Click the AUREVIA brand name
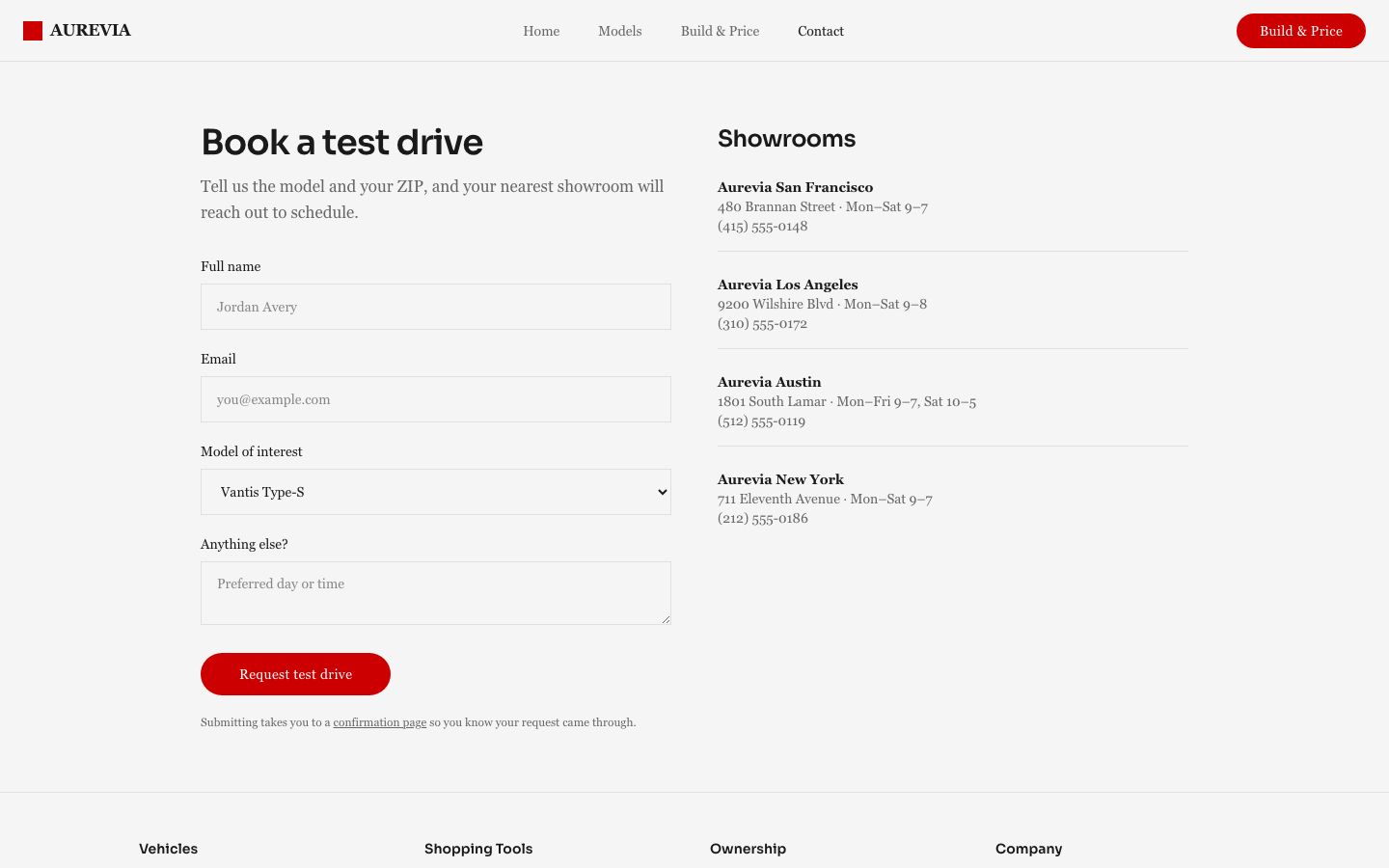The height and width of the screenshot is (868, 1389). point(90,31)
